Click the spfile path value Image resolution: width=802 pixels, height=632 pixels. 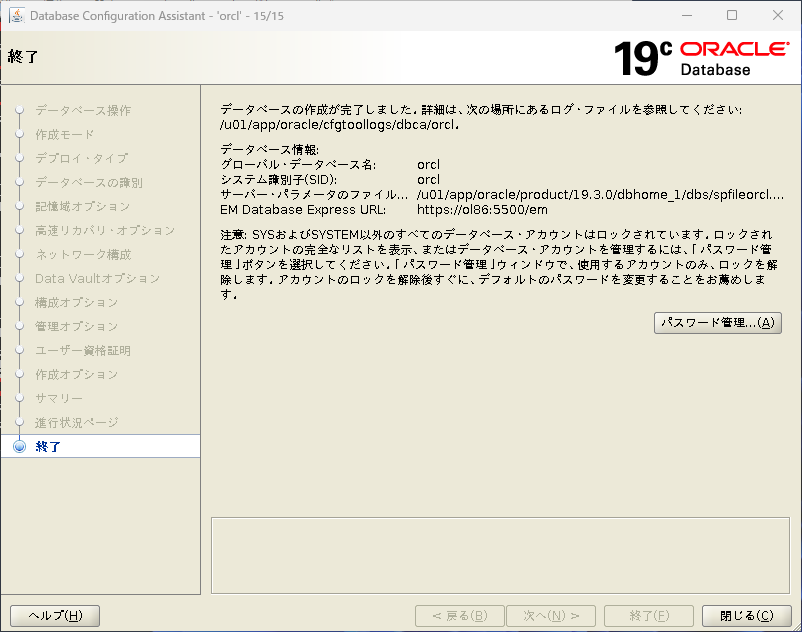(x=600, y=195)
